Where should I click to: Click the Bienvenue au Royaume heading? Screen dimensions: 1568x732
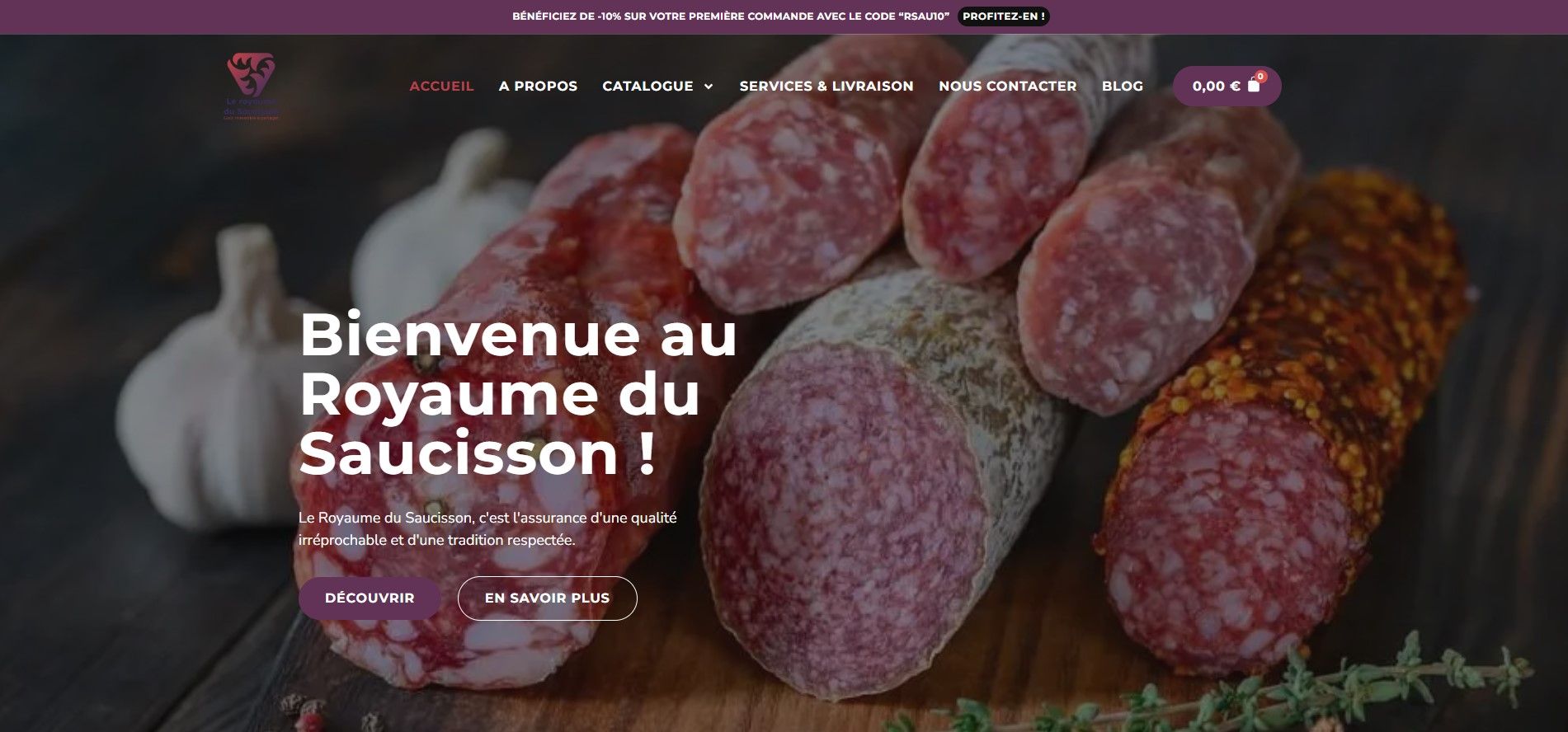518,394
